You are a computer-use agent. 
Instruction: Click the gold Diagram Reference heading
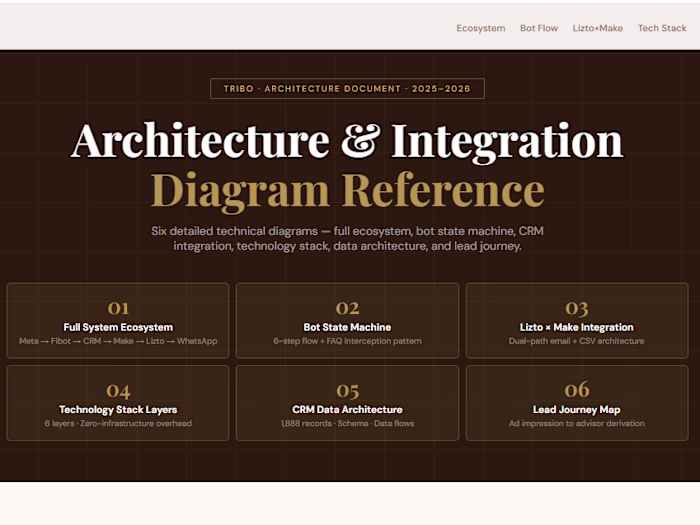coord(347,191)
